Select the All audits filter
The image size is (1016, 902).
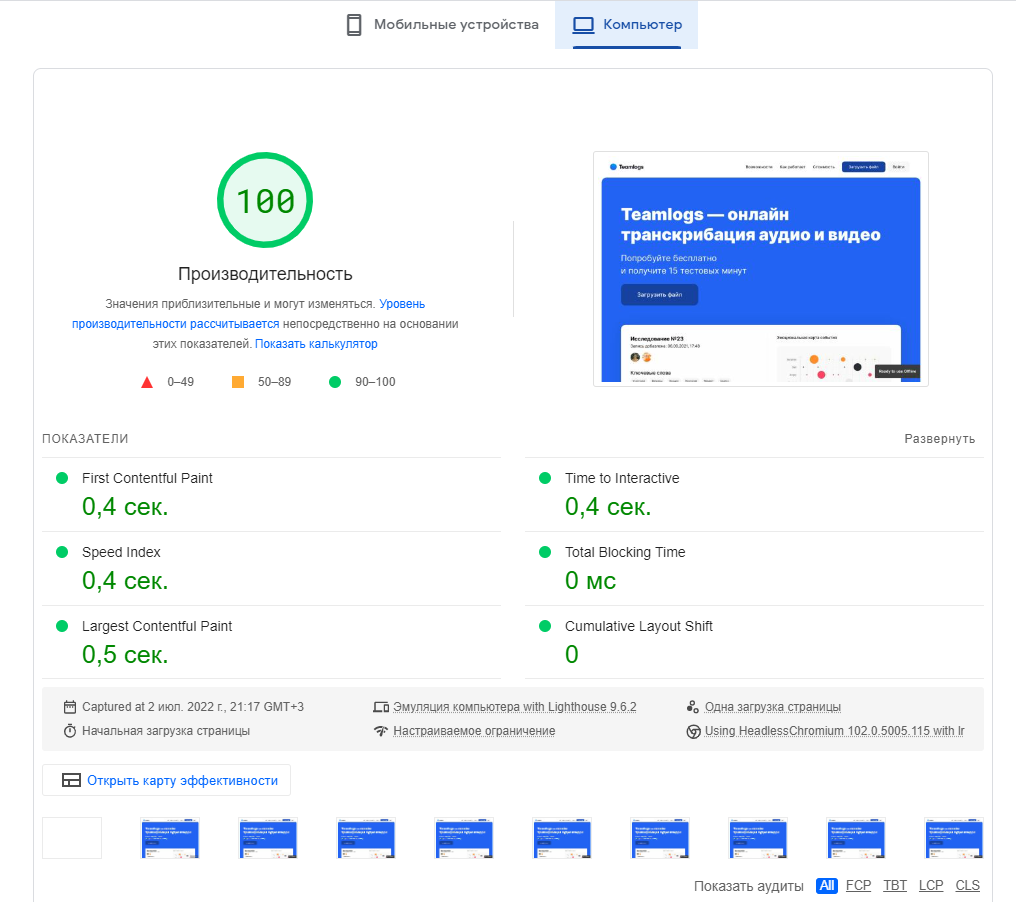[x=827, y=886]
